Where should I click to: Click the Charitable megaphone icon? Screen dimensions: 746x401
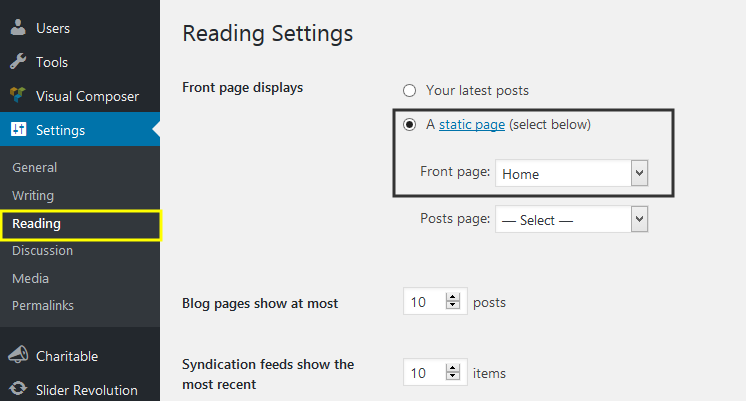pos(18,356)
